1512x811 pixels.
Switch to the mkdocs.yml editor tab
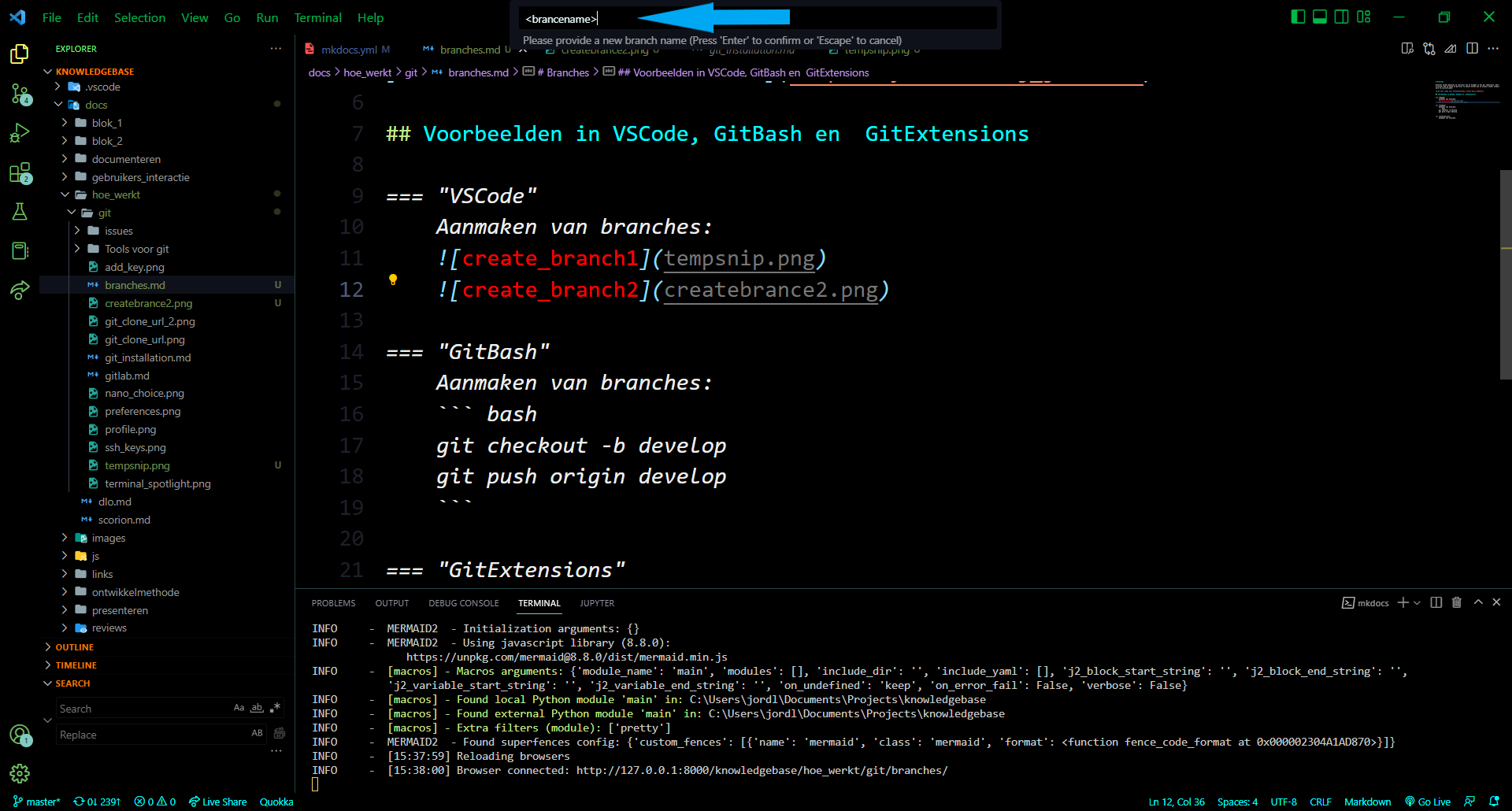click(349, 50)
